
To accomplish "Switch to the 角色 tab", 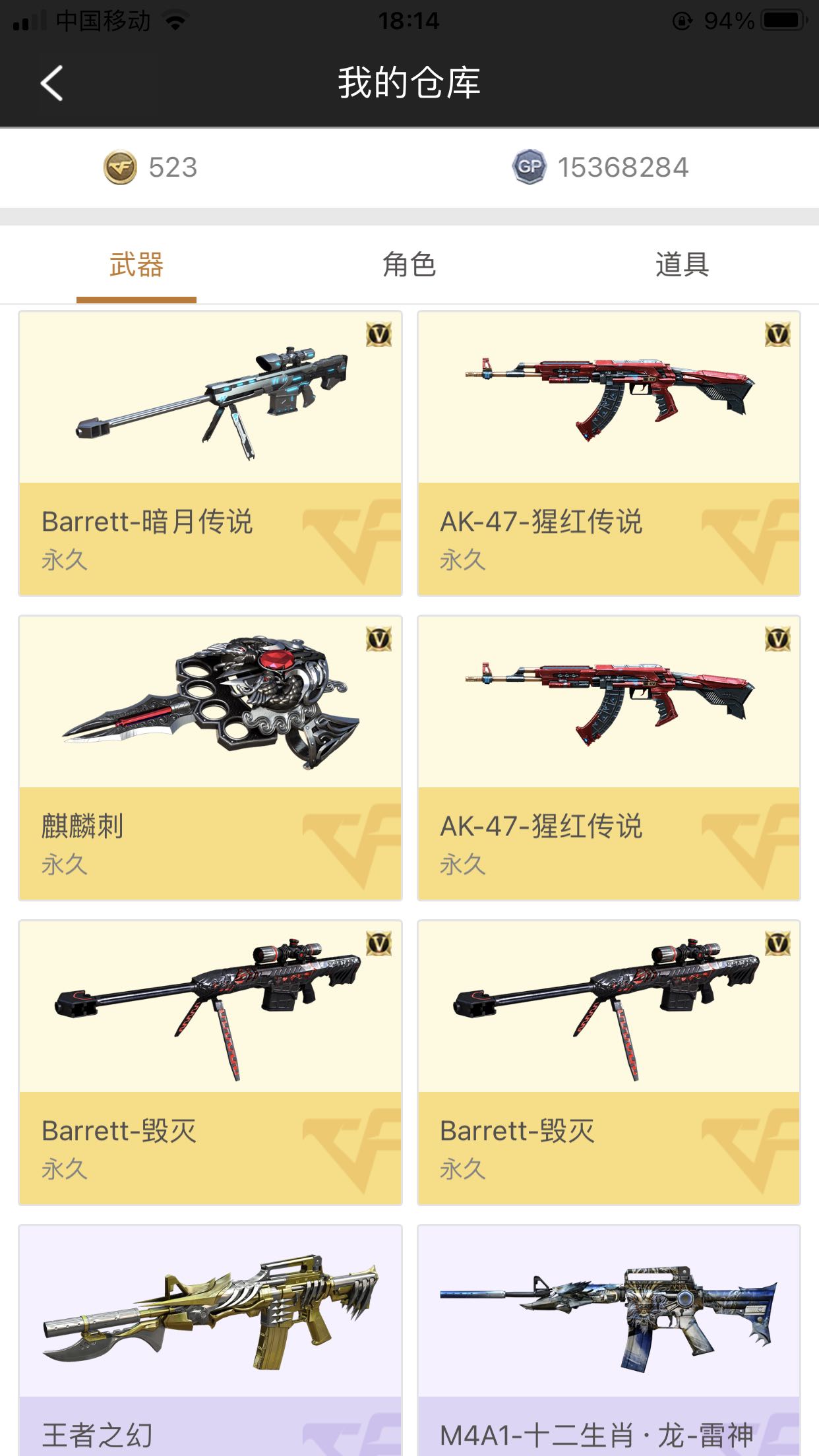I will tap(409, 265).
